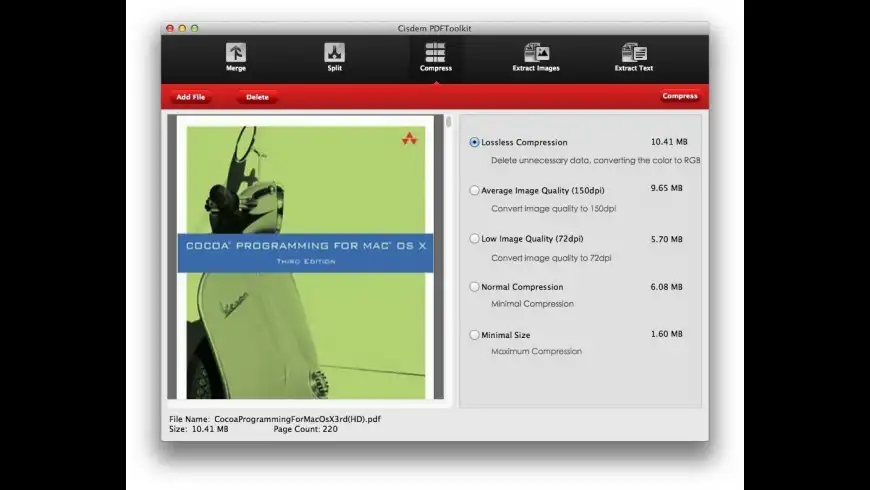Open the Split tool
Viewport: 870px width, 490px height.
[x=334, y=57]
